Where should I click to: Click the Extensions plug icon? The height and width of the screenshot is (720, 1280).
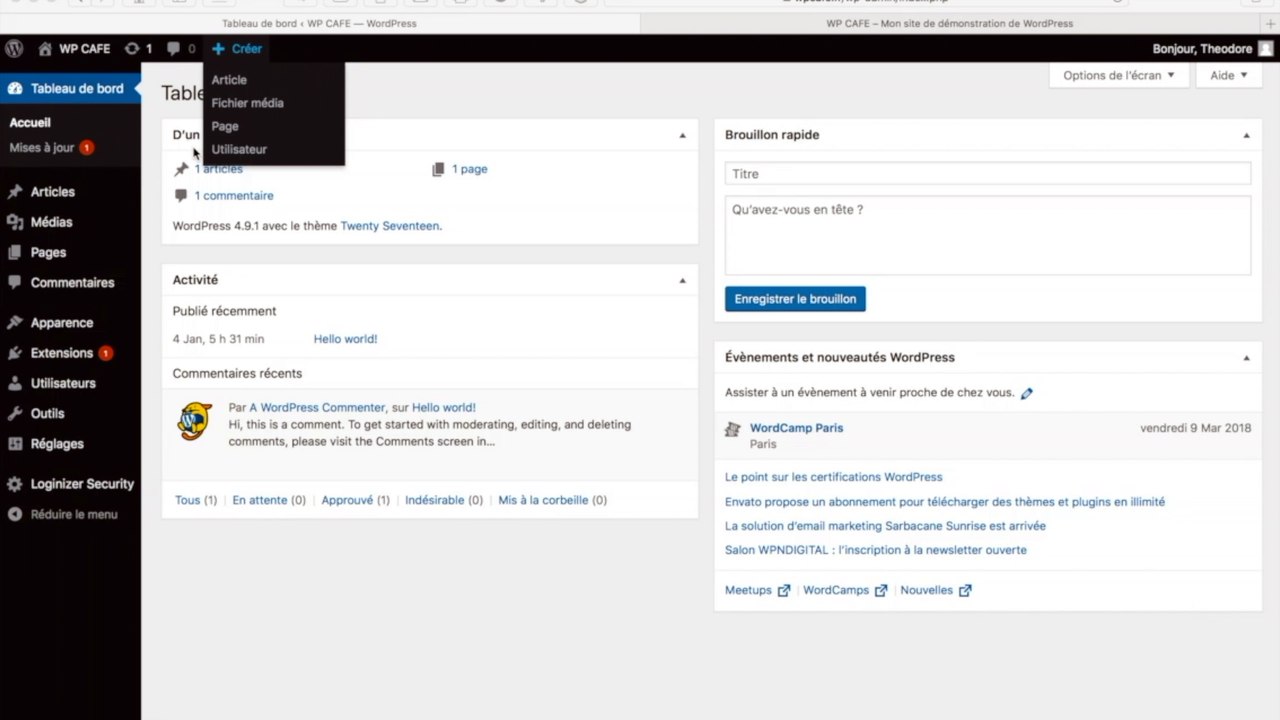coord(15,353)
